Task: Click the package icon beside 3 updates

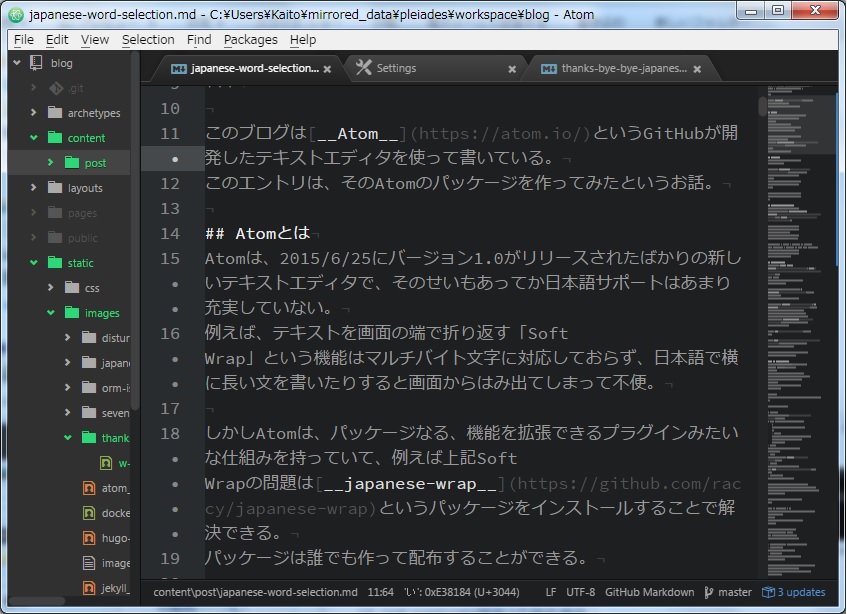Action: [768, 592]
